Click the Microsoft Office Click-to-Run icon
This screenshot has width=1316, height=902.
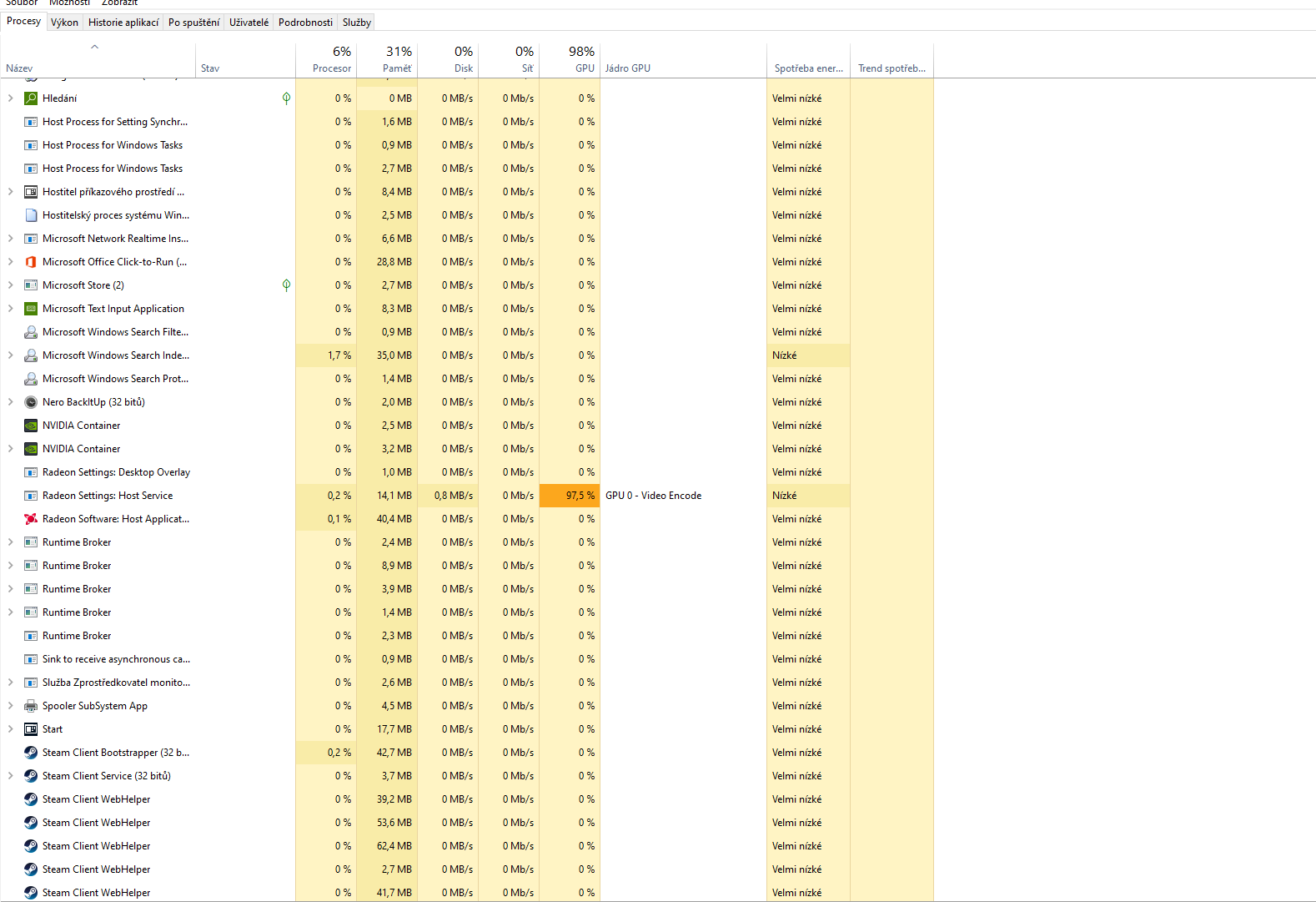(31, 262)
